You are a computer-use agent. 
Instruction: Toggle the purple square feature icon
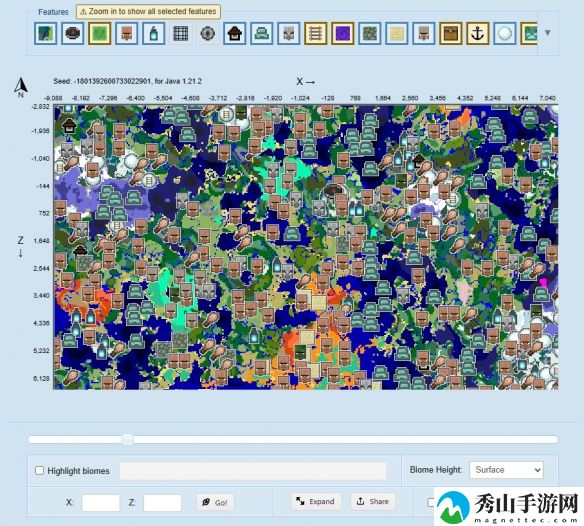tap(343, 34)
